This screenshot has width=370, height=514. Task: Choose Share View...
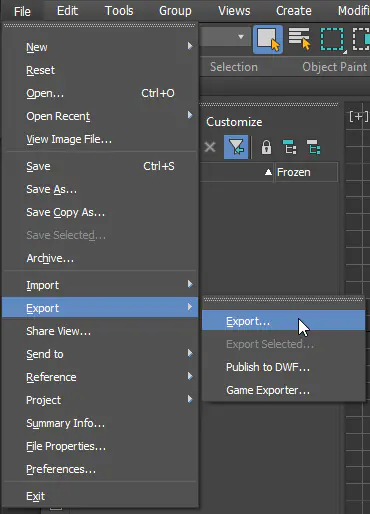tap(100, 331)
